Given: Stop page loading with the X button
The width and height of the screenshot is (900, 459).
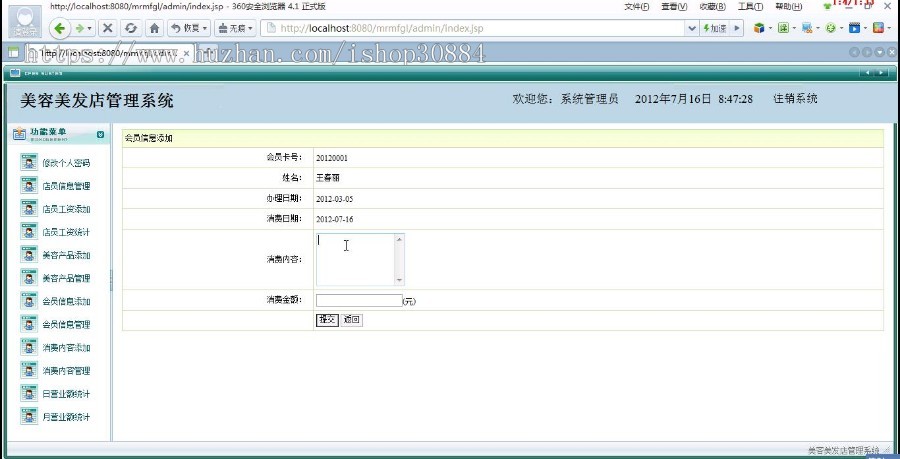Looking at the screenshot, I should [x=107, y=28].
